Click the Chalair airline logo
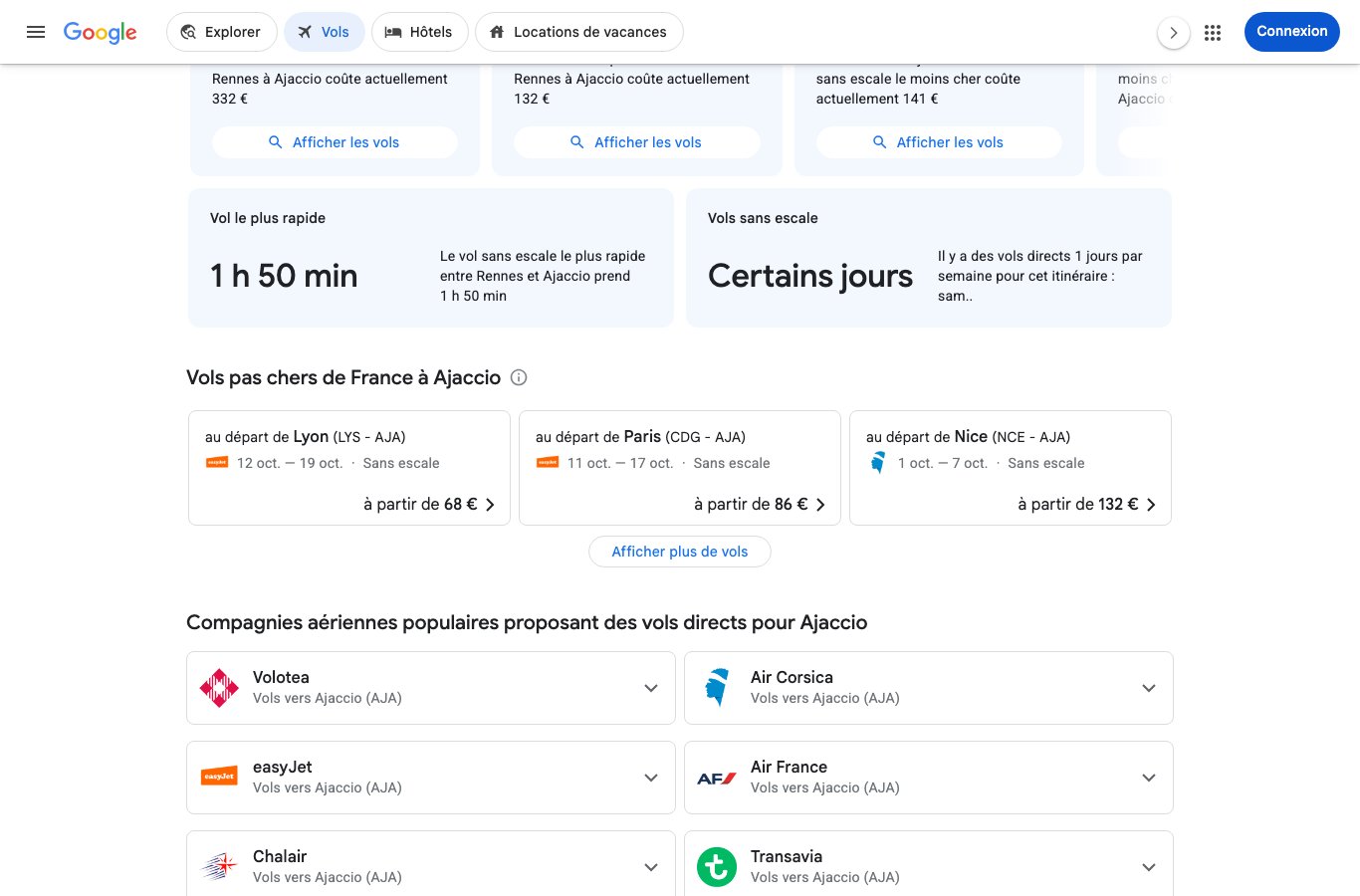Viewport: 1360px width, 896px height. click(x=219, y=866)
